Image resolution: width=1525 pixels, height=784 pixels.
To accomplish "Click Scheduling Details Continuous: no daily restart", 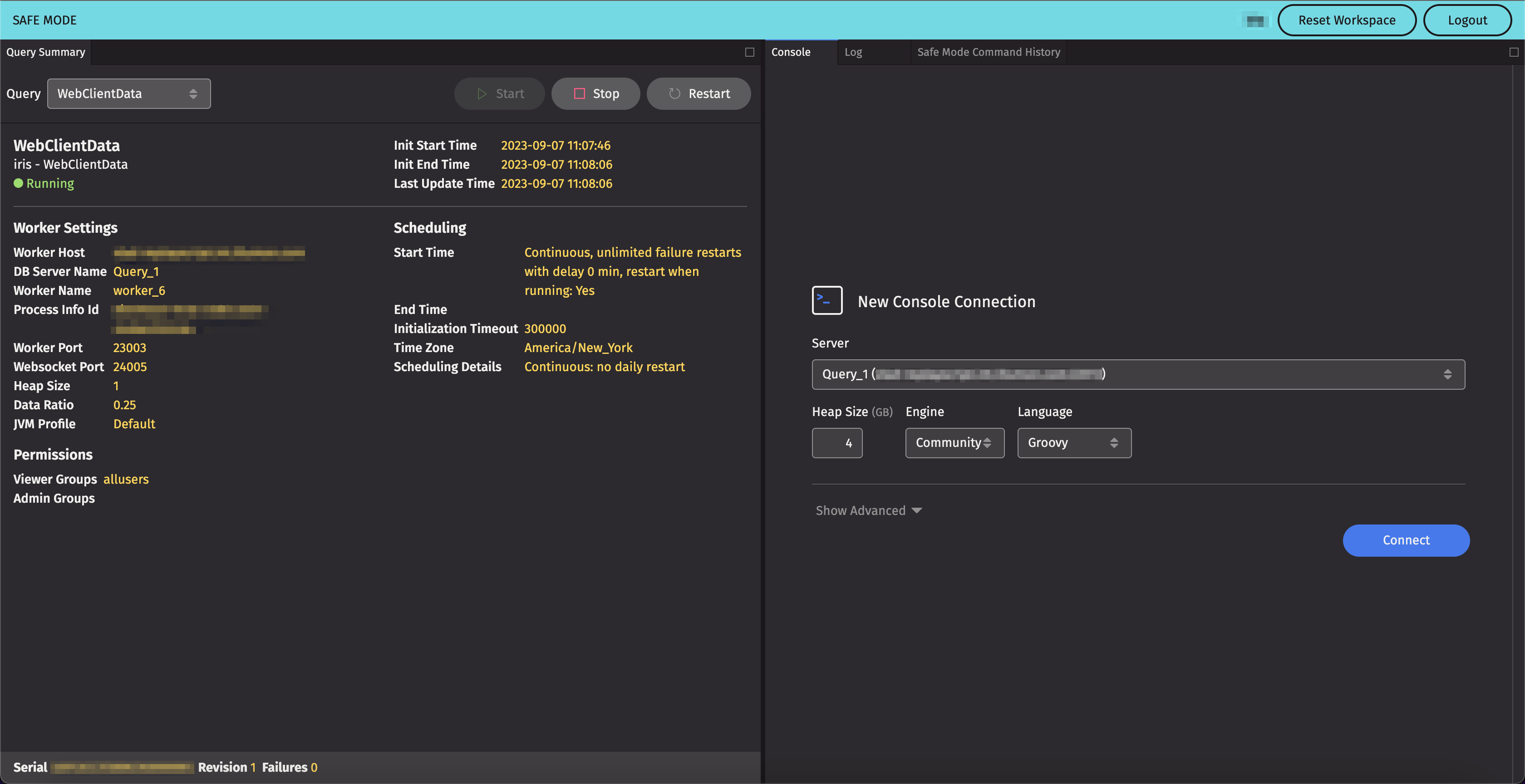I will click(x=605, y=367).
